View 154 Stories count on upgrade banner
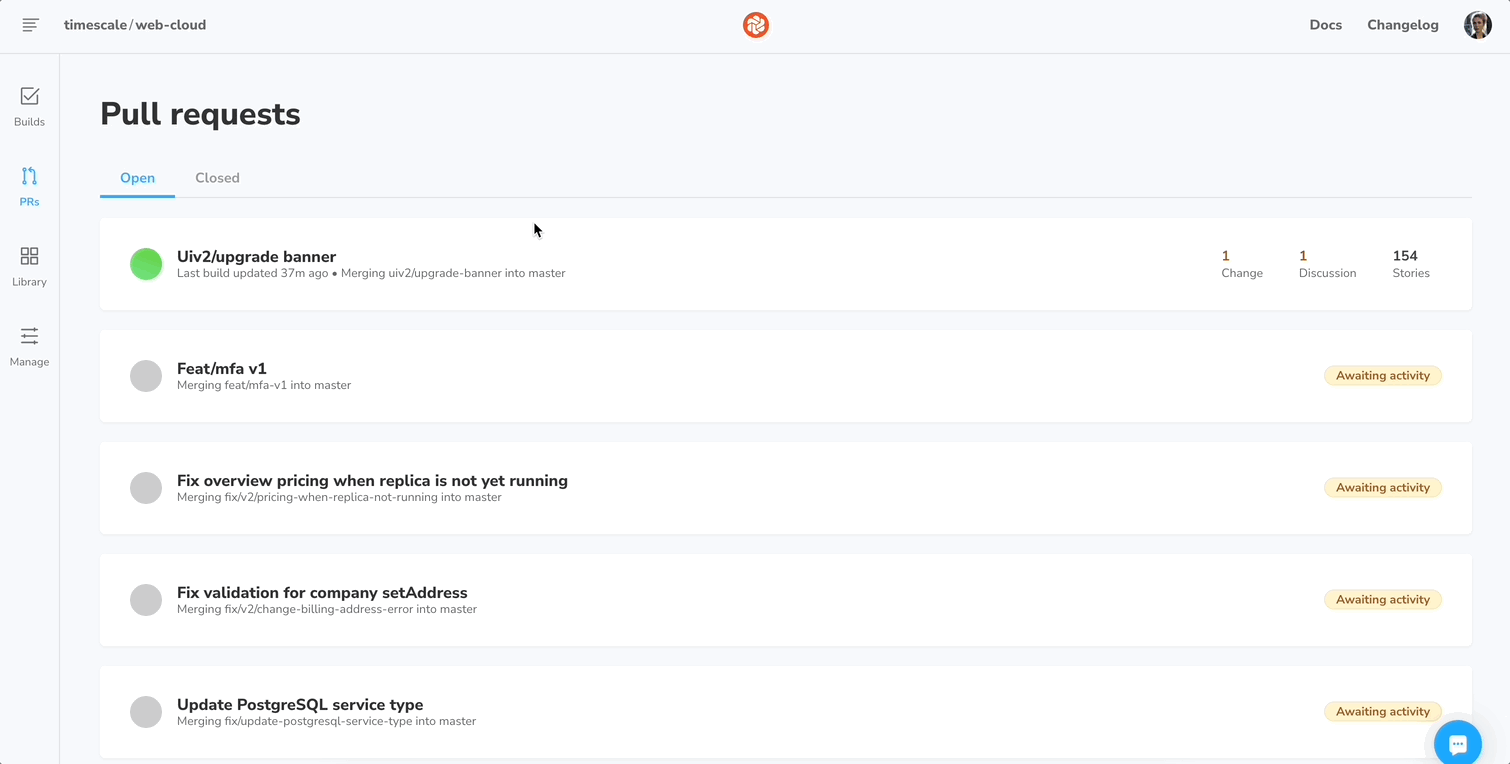 tap(1410, 264)
